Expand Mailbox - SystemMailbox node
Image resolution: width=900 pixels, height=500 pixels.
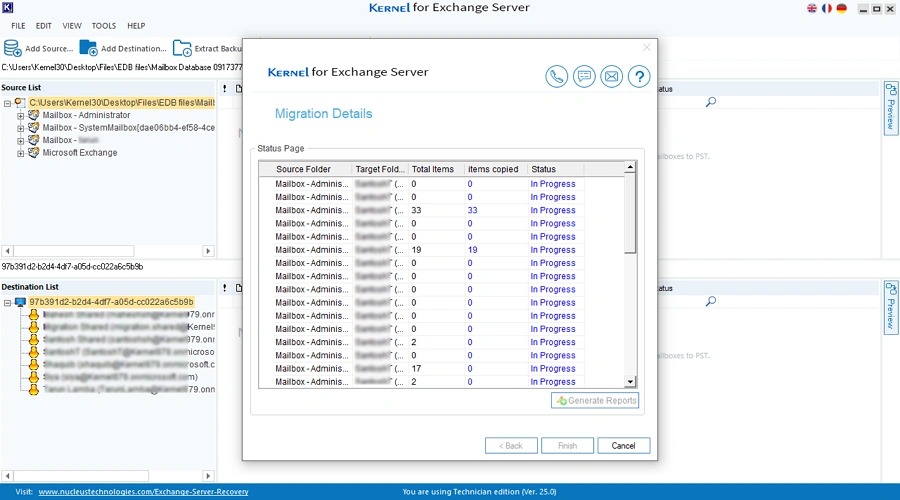click(x=21, y=128)
